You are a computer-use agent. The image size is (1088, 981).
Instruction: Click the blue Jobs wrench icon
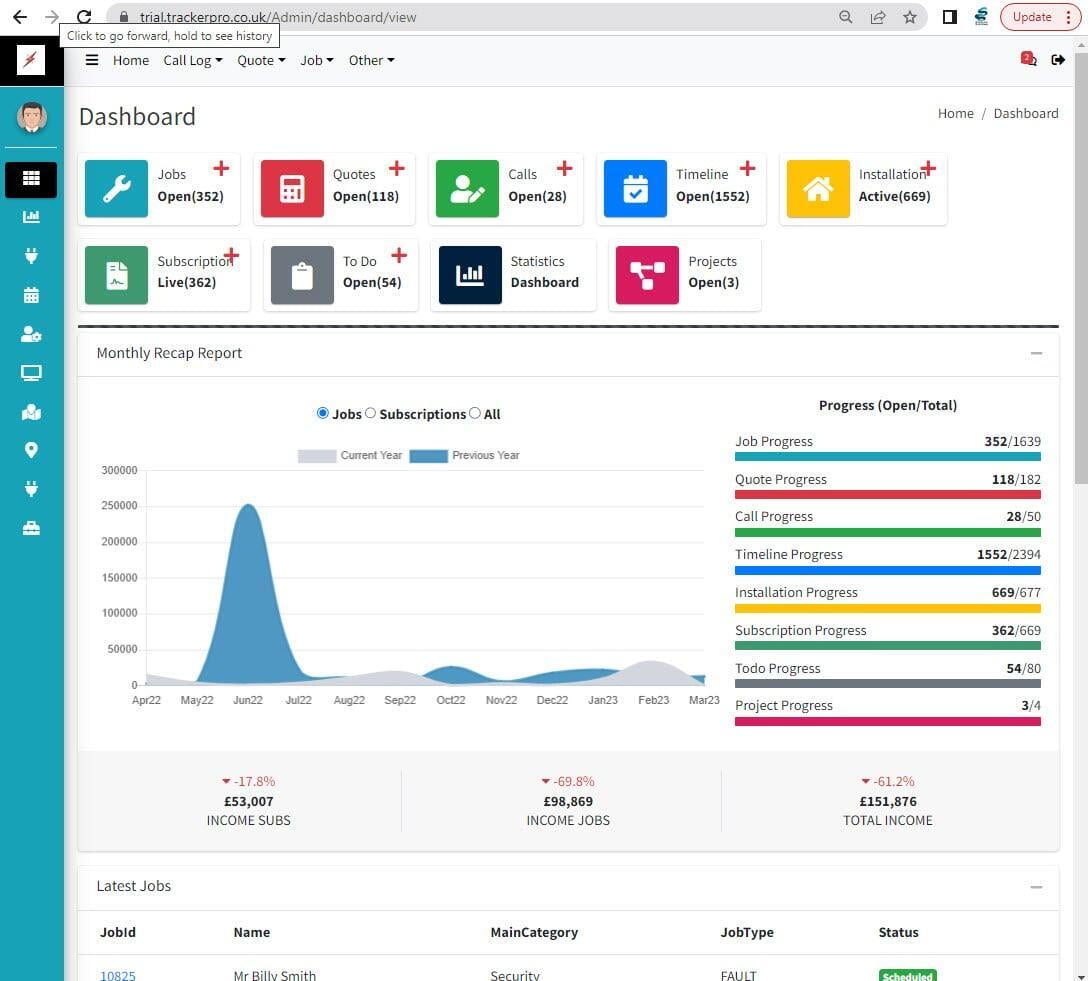pos(116,189)
